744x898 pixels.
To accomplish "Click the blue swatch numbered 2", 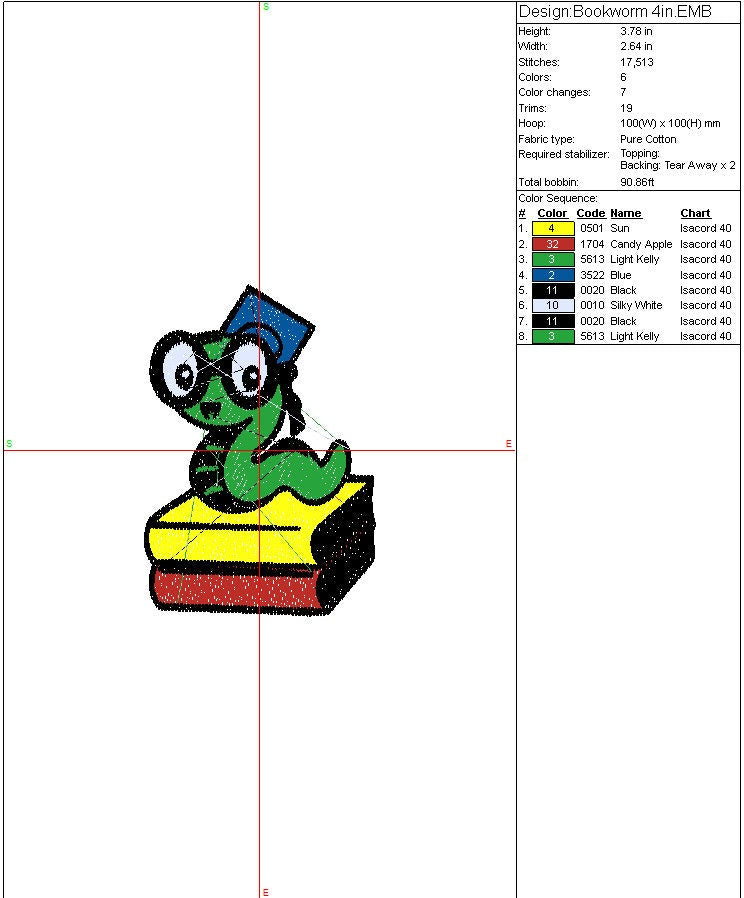I will [x=552, y=275].
